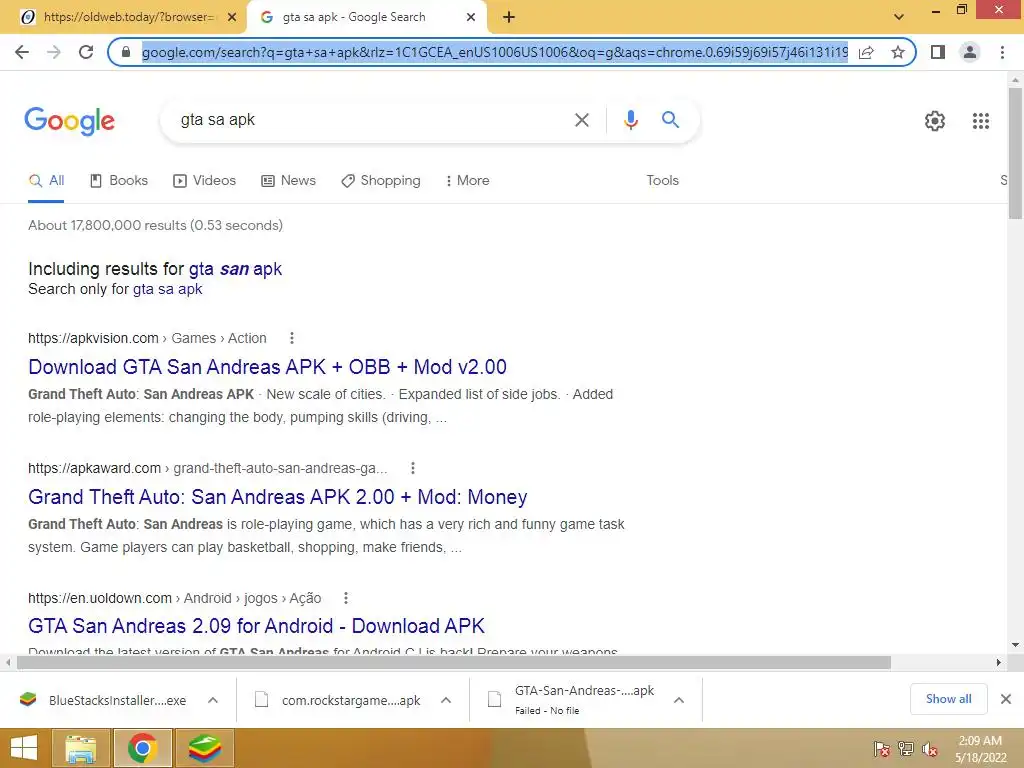
Task: Search only for gta sa apk
Action: click(x=167, y=289)
